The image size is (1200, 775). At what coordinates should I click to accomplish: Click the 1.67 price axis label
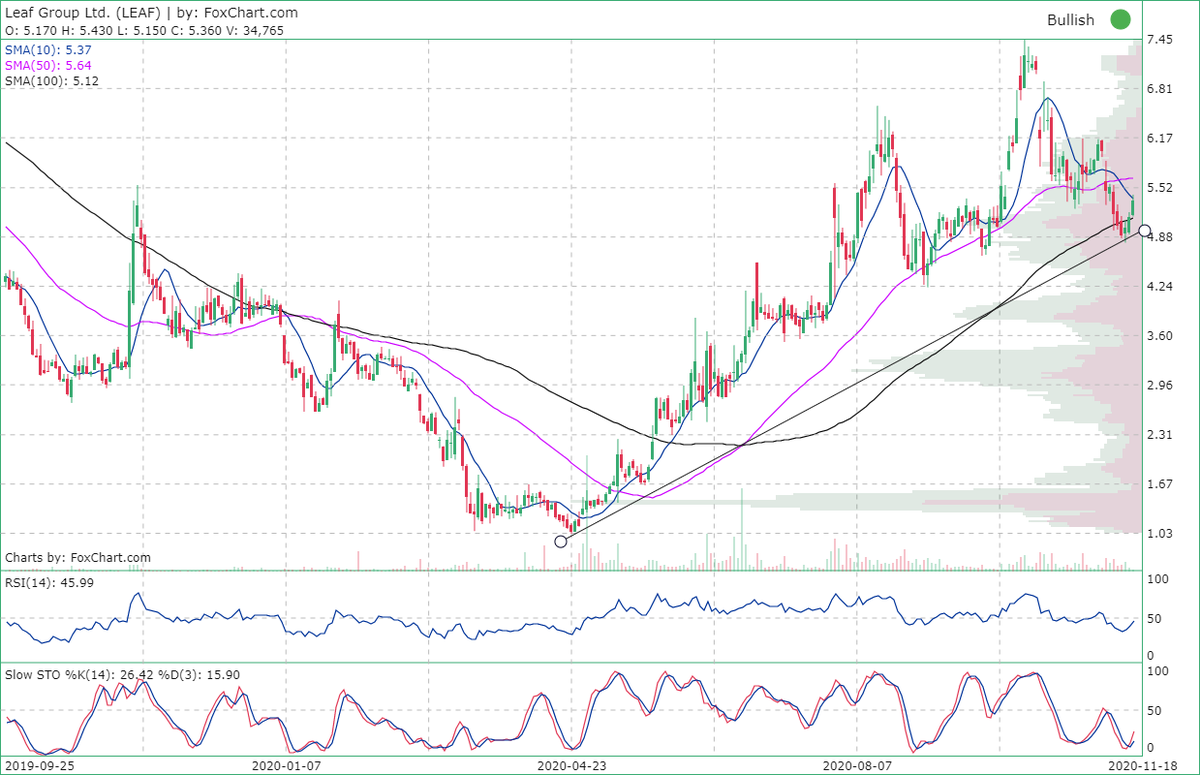tap(1161, 484)
